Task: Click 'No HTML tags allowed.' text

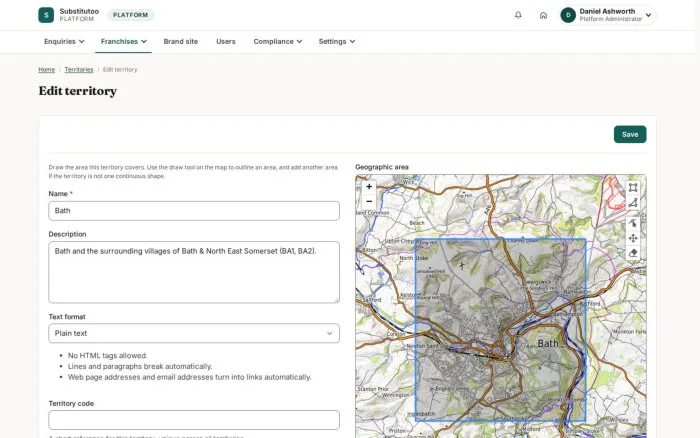Action: pyautogui.click(x=108, y=355)
